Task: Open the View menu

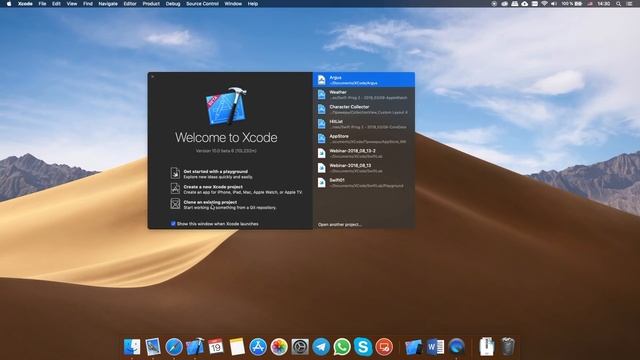Action: 72,4
